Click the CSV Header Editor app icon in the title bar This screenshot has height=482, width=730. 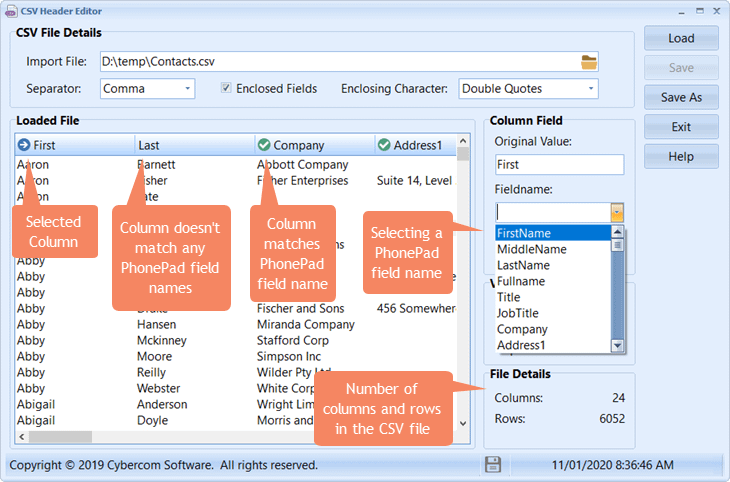11,11
